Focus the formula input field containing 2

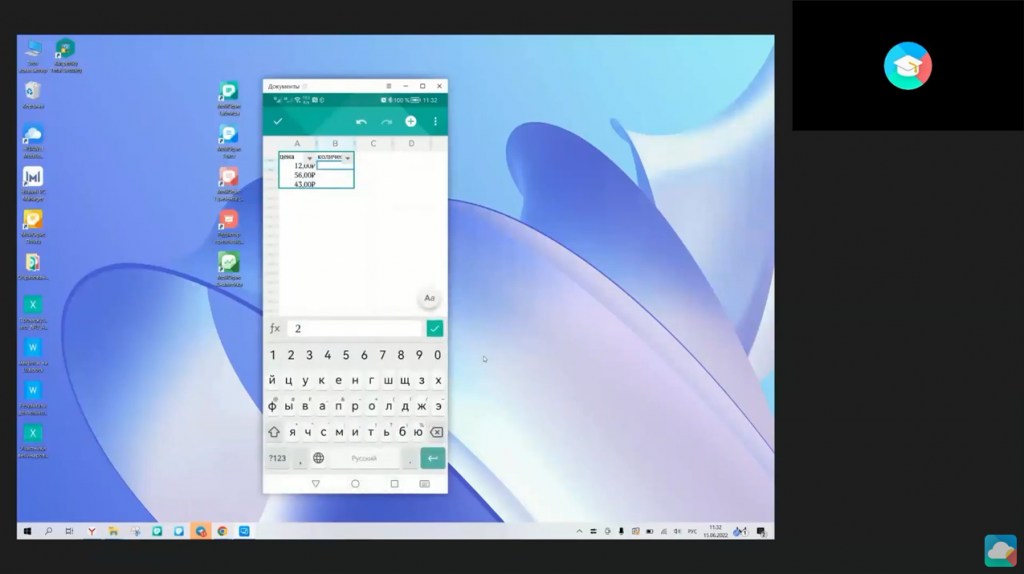coord(356,328)
